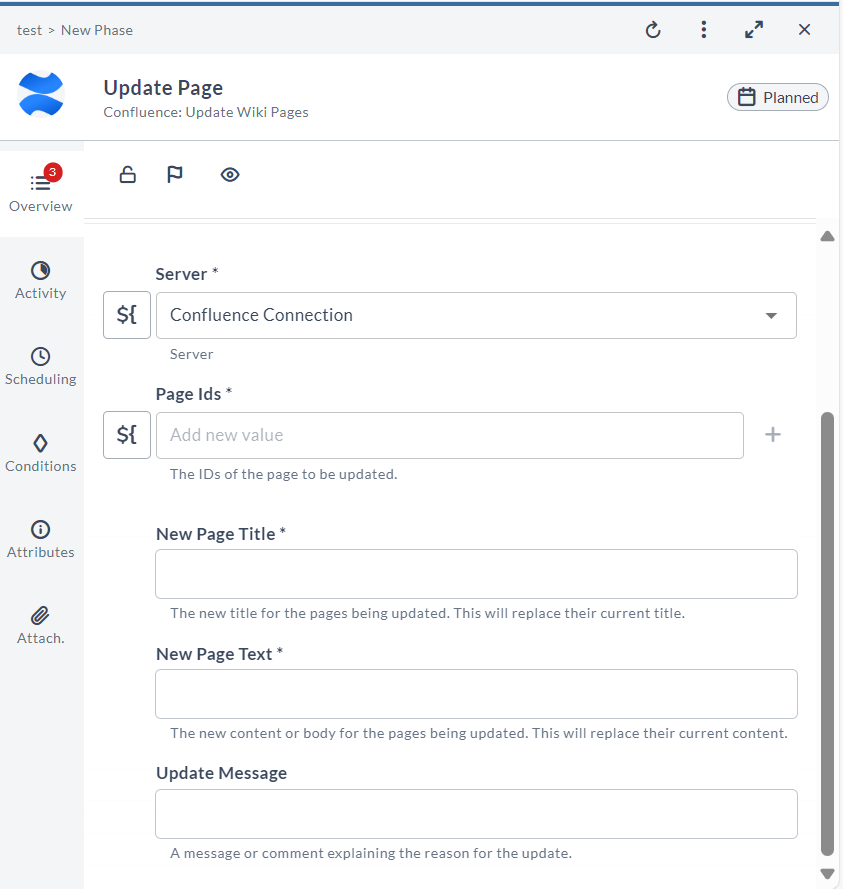Click 'Confluence: Update Wiki Pages' subtitle

tap(206, 112)
